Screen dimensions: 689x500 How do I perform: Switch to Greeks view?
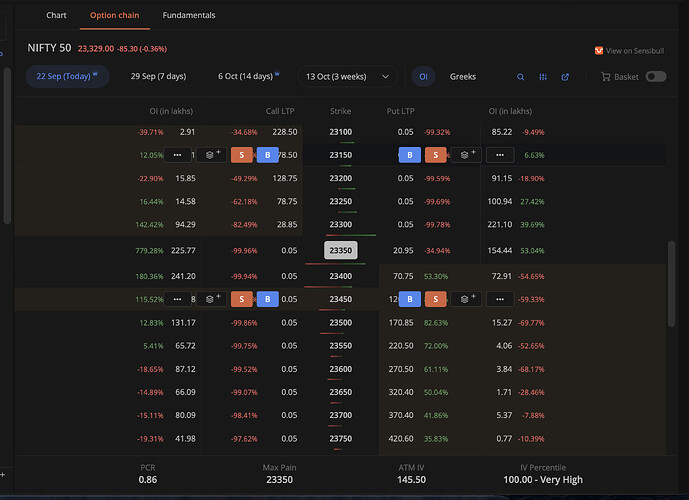pyautogui.click(x=463, y=77)
